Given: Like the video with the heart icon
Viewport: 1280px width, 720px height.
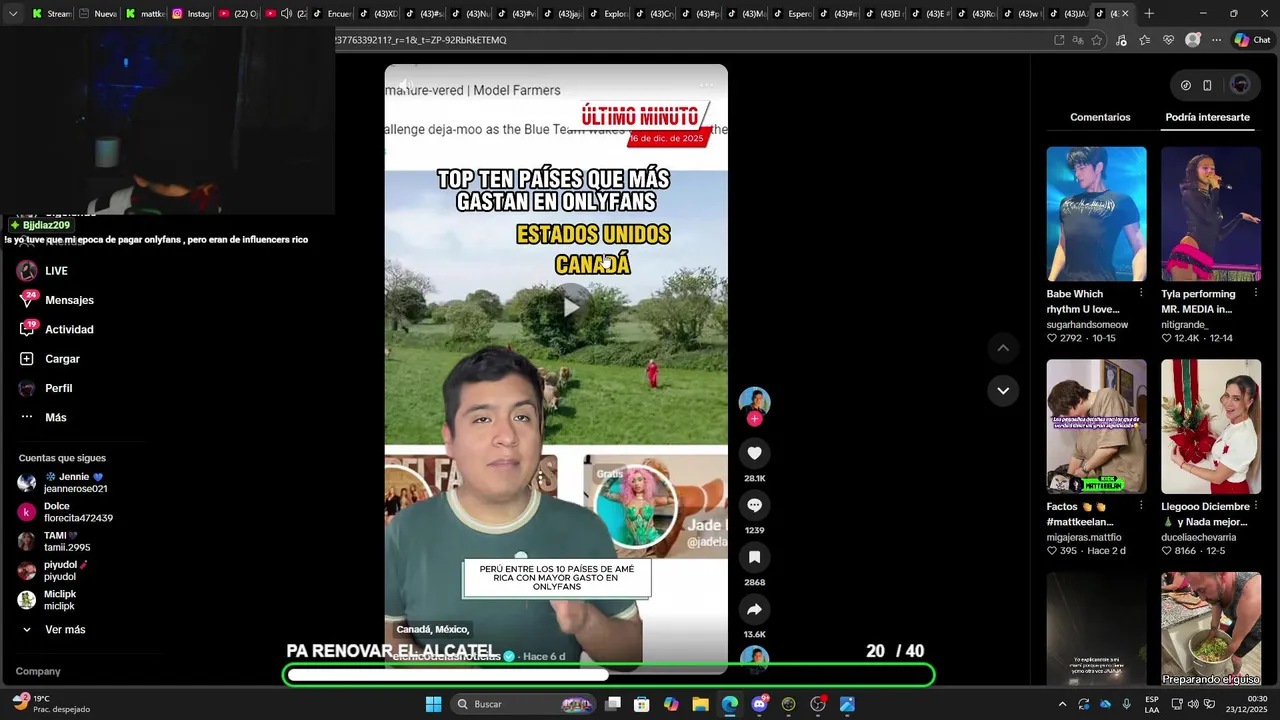Looking at the screenshot, I should tap(754, 453).
